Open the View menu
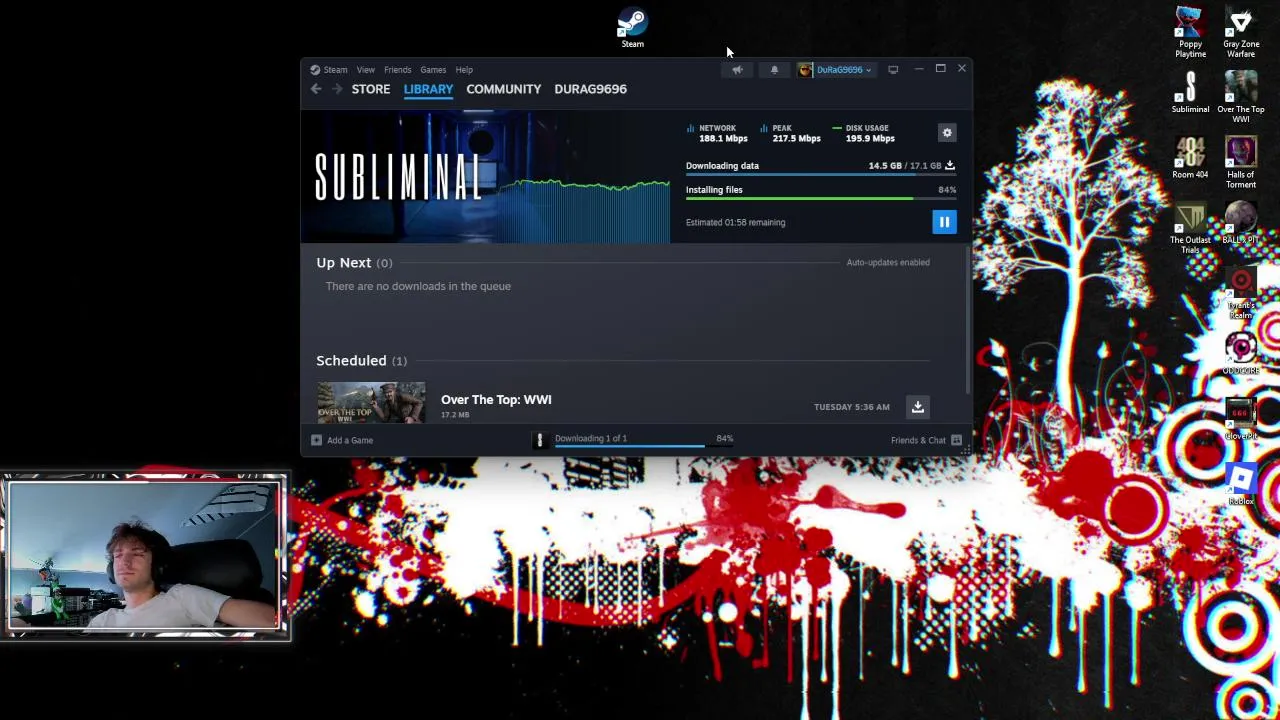This screenshot has width=1280, height=720. (366, 70)
